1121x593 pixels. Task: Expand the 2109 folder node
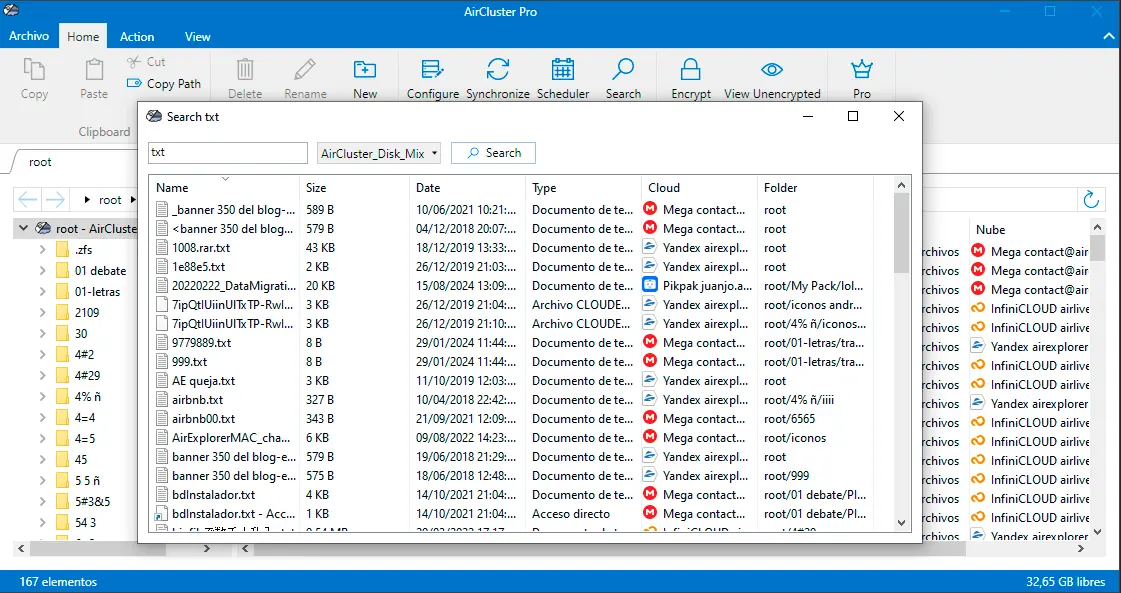tap(42, 312)
